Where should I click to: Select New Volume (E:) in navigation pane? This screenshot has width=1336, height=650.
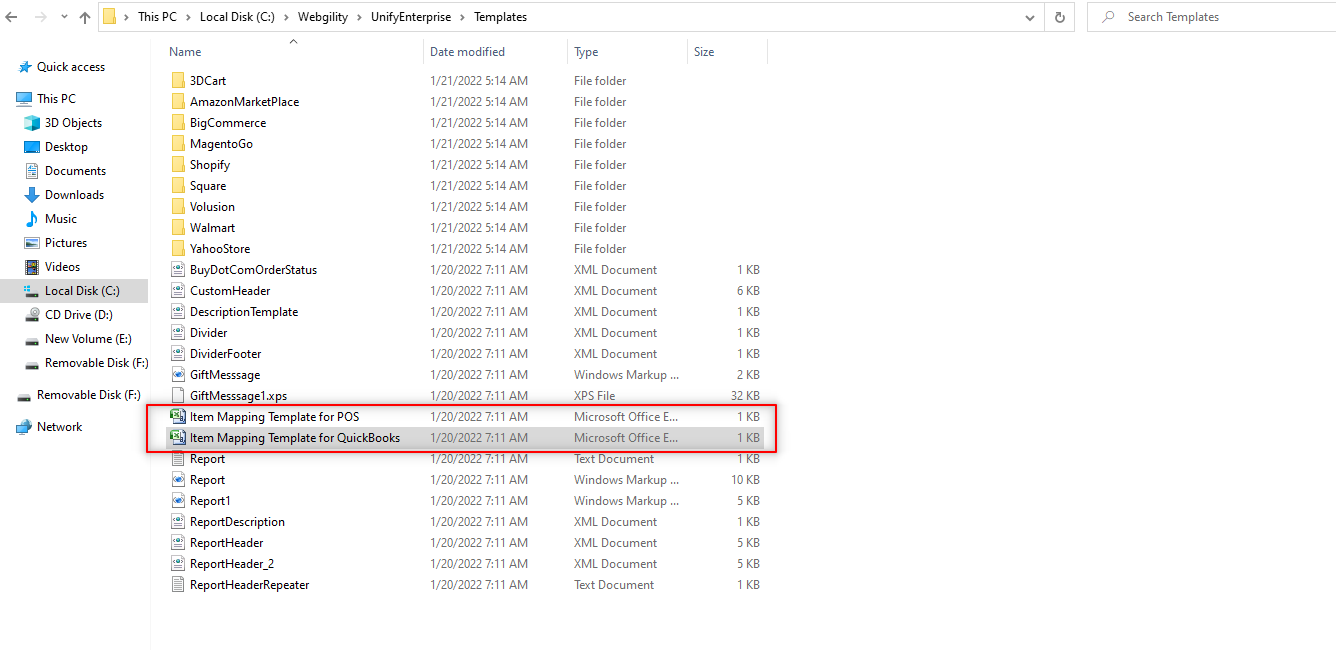point(88,339)
